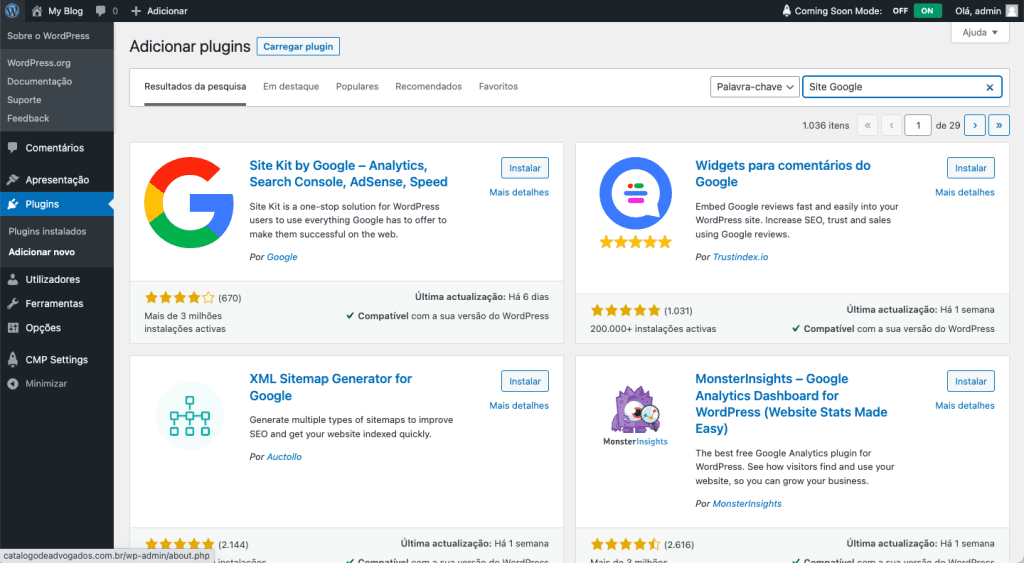Open Feedback menu item
This screenshot has width=1024, height=563.
pyautogui.click(x=28, y=118)
